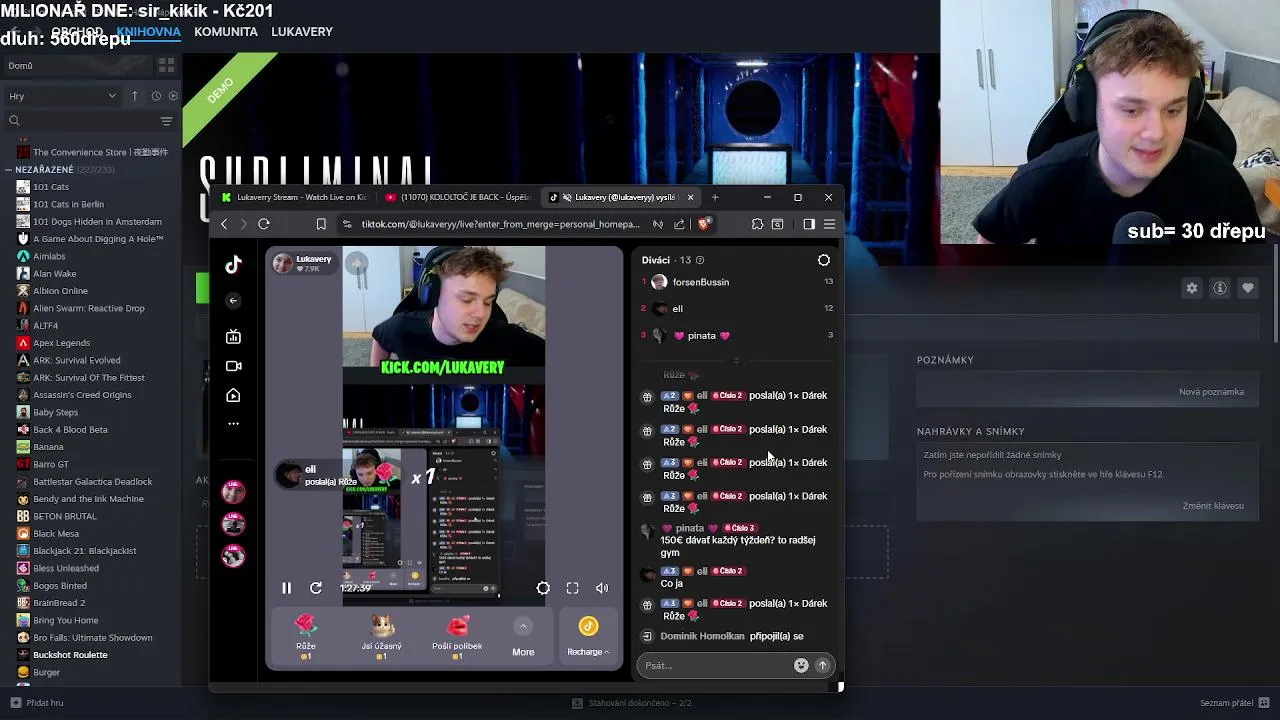Open the LUKAVERY profile tab in Steam
The image size is (1280, 720).
302,32
